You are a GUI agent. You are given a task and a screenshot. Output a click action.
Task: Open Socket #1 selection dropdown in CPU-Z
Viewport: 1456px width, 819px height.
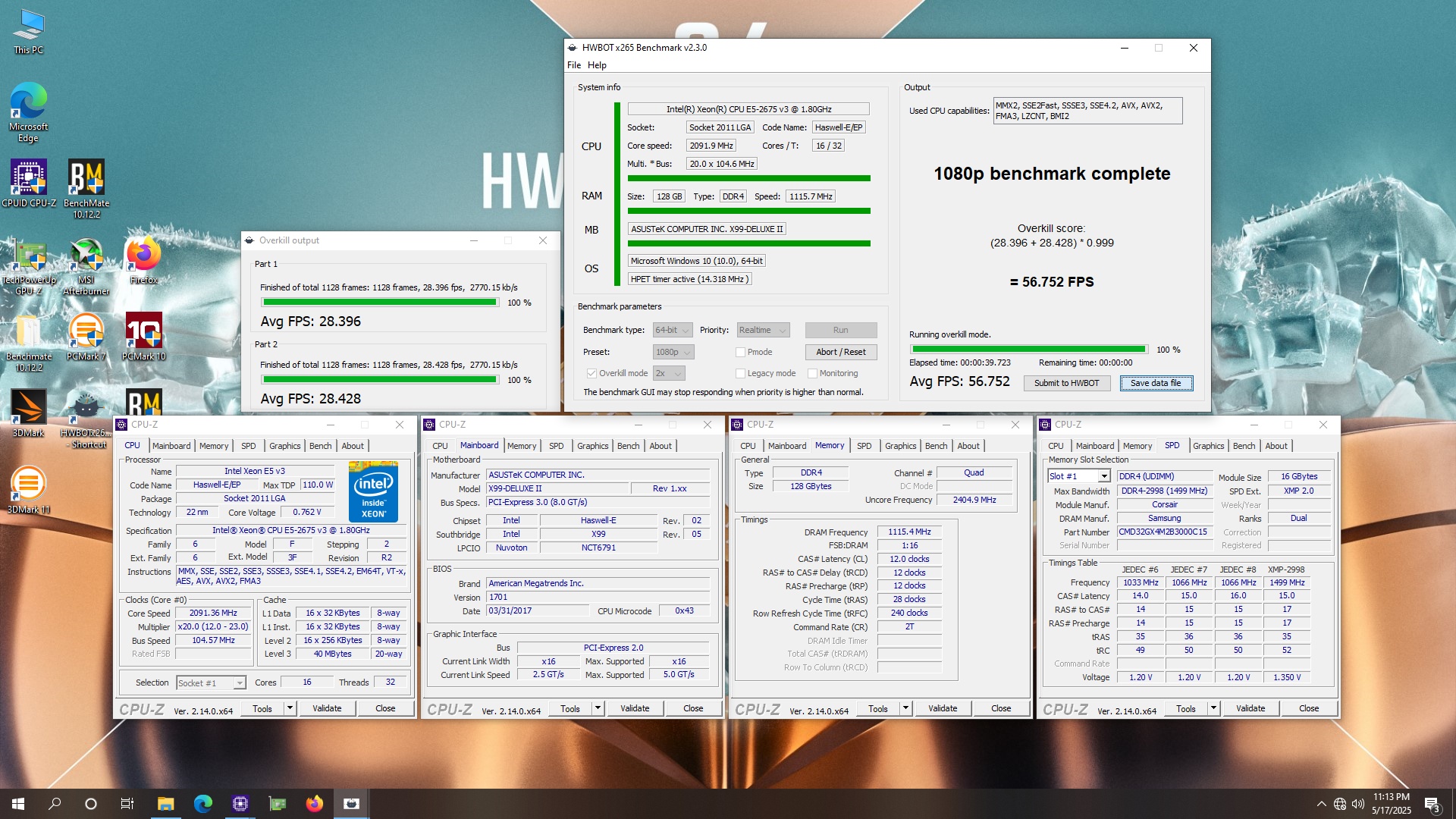click(x=211, y=682)
